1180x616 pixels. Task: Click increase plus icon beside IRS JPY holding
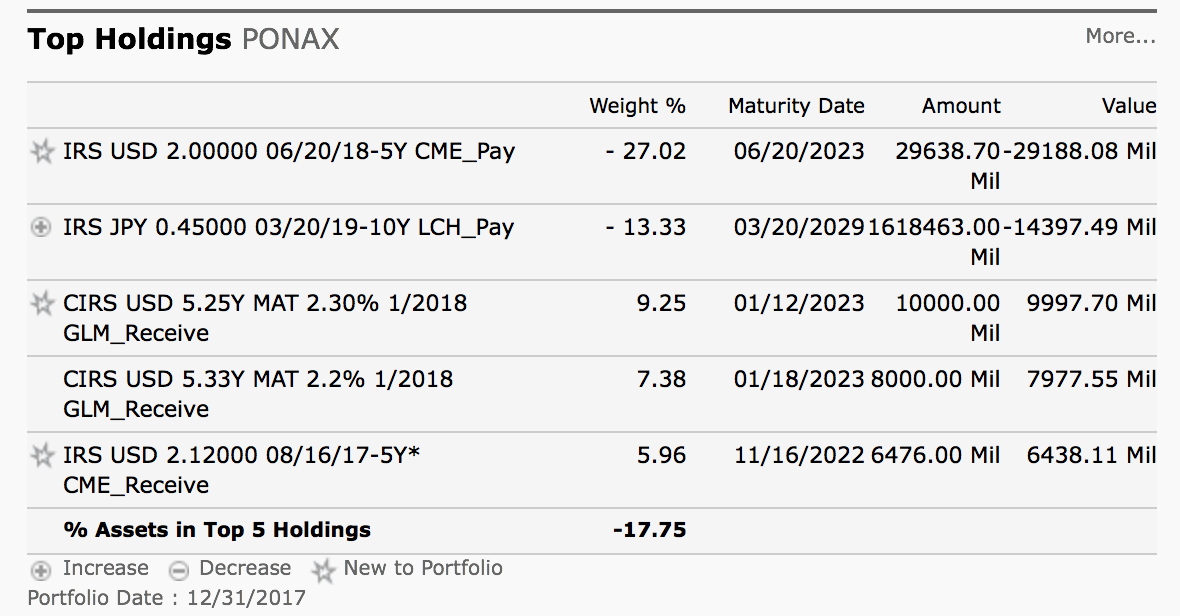tap(41, 226)
